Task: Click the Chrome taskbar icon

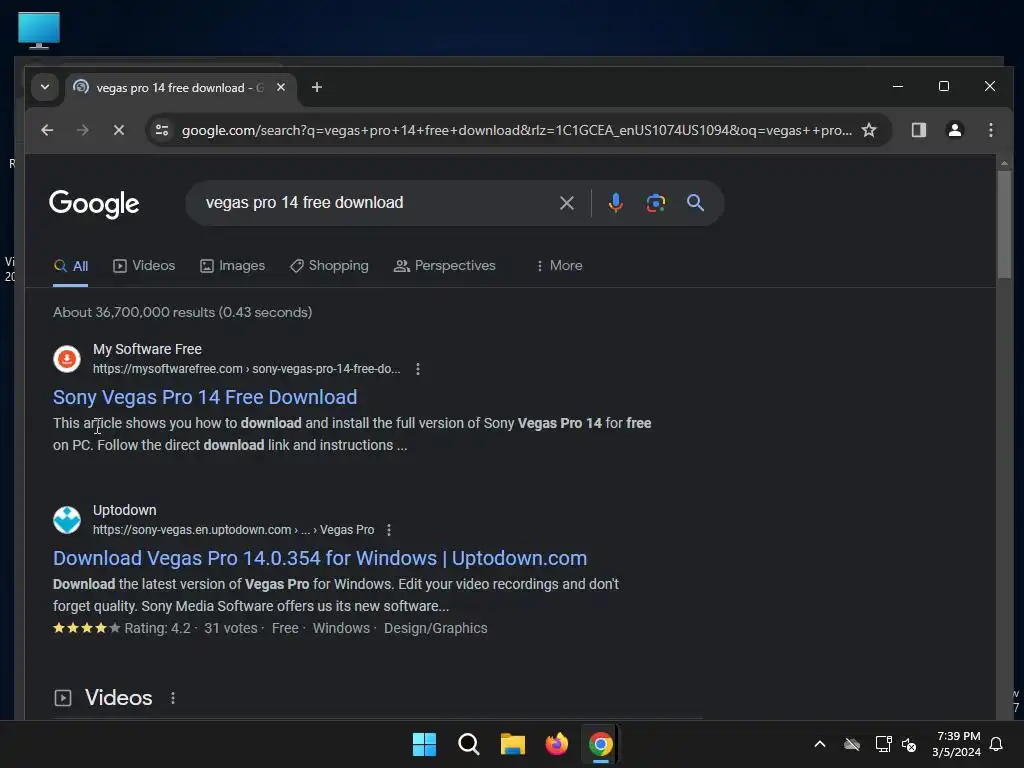Action: coord(600,744)
